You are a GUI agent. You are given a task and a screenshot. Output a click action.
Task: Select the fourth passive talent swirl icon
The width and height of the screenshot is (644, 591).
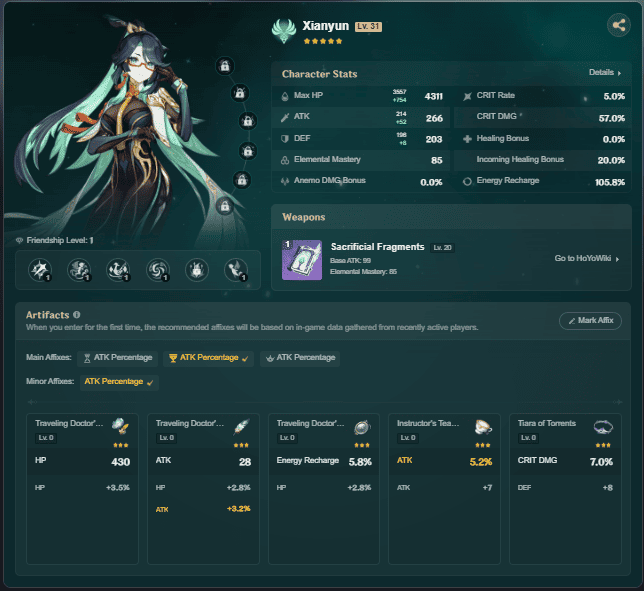tap(158, 270)
